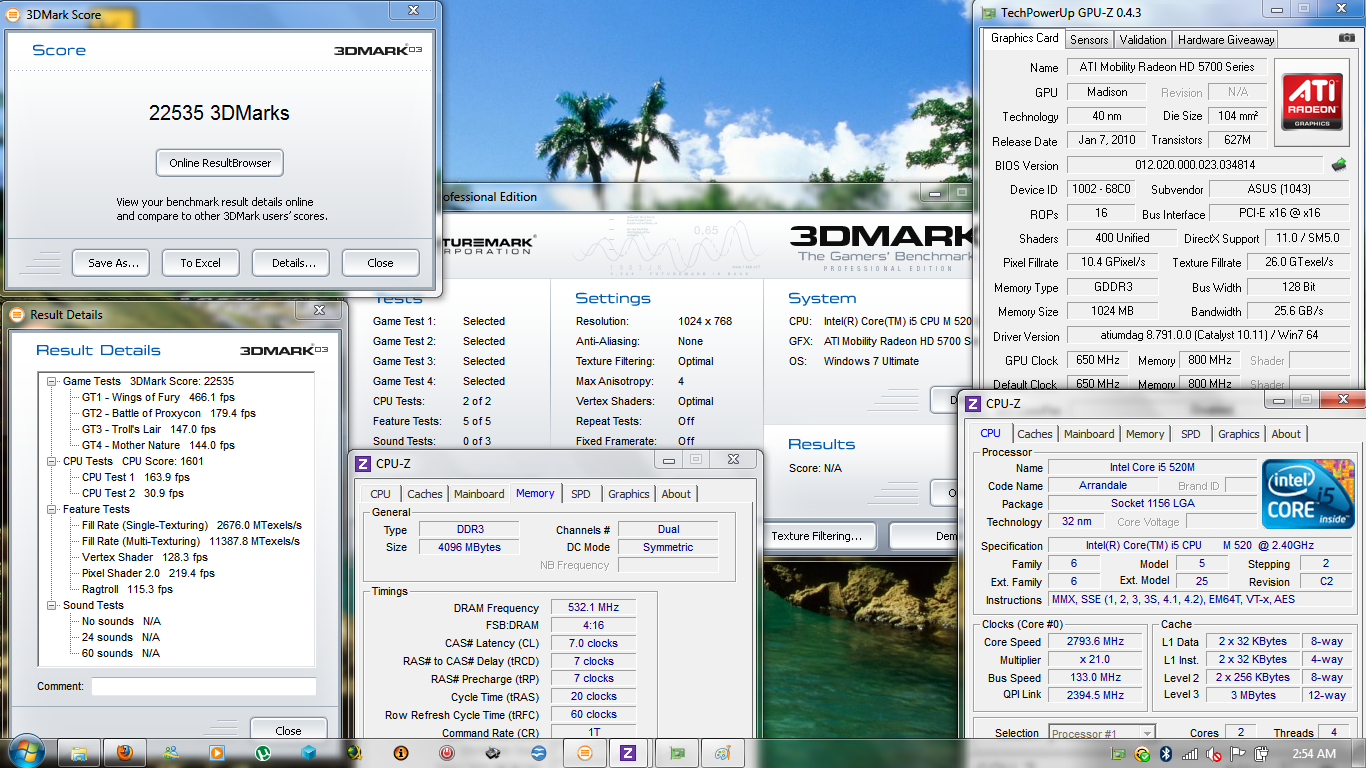1366x768 pixels.
Task: Open the Validation tab in GPU-Z
Action: coord(1143,39)
